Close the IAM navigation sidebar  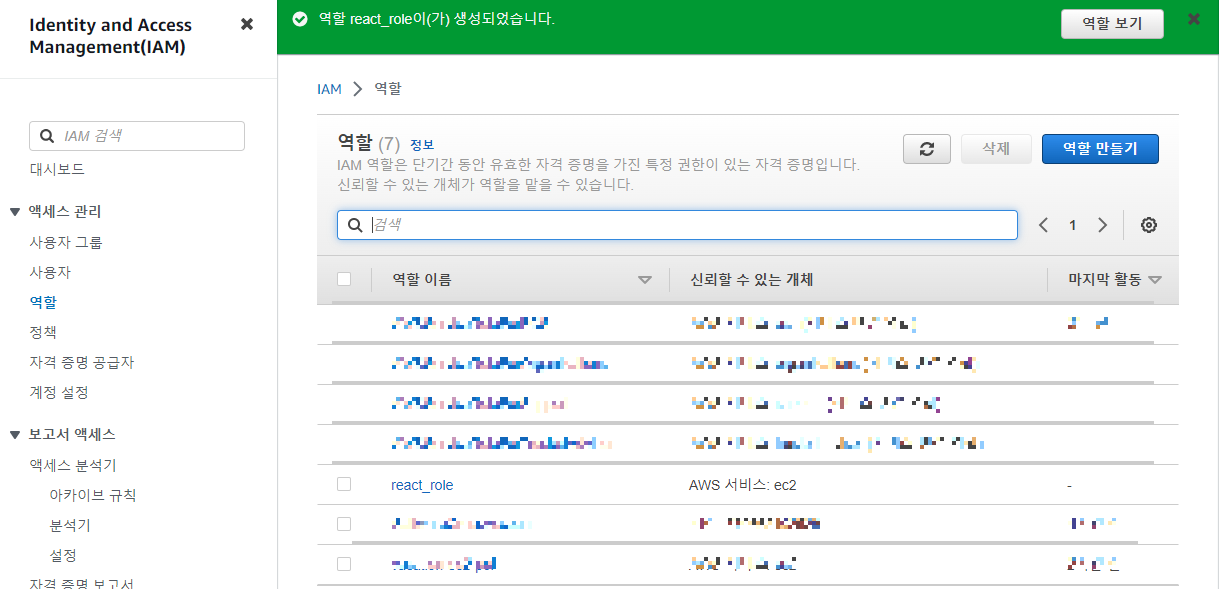(x=247, y=24)
